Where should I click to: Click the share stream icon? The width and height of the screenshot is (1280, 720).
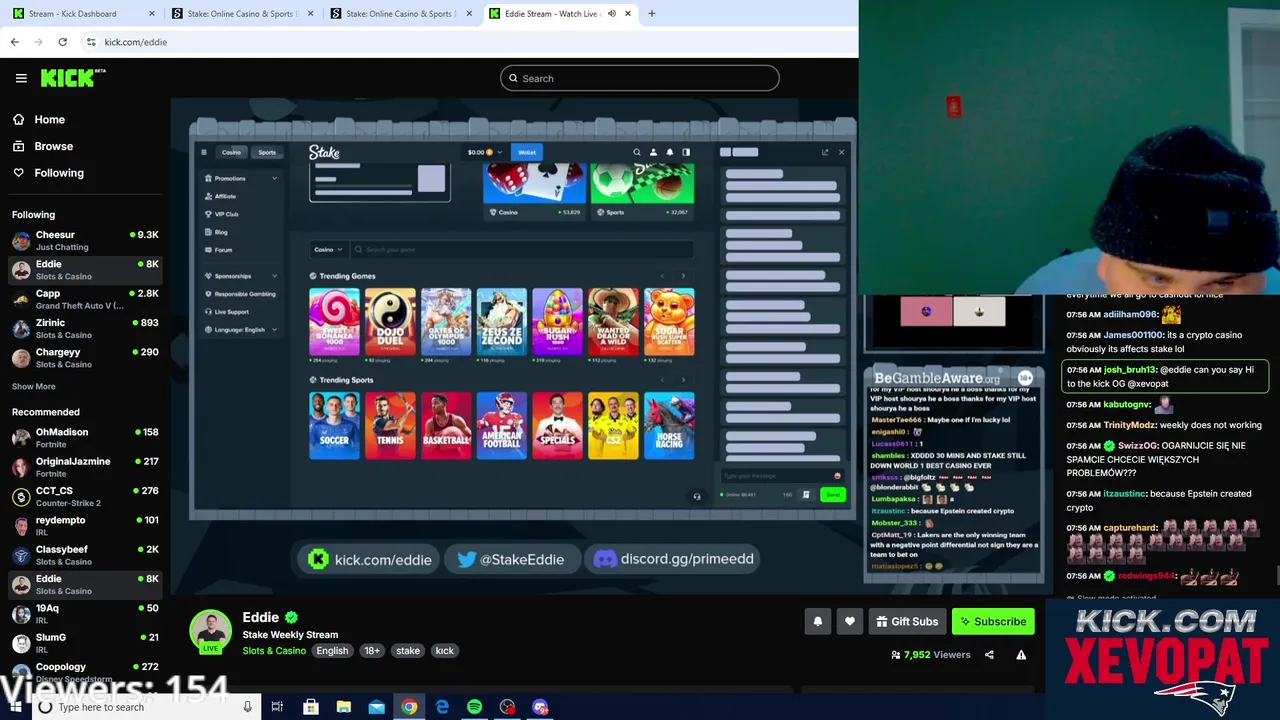pos(989,655)
